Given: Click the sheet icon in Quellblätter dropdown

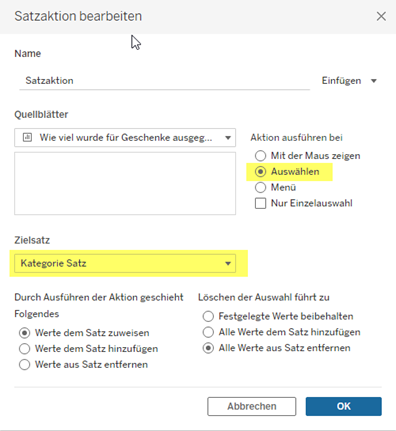Looking at the screenshot, I should click(27, 137).
